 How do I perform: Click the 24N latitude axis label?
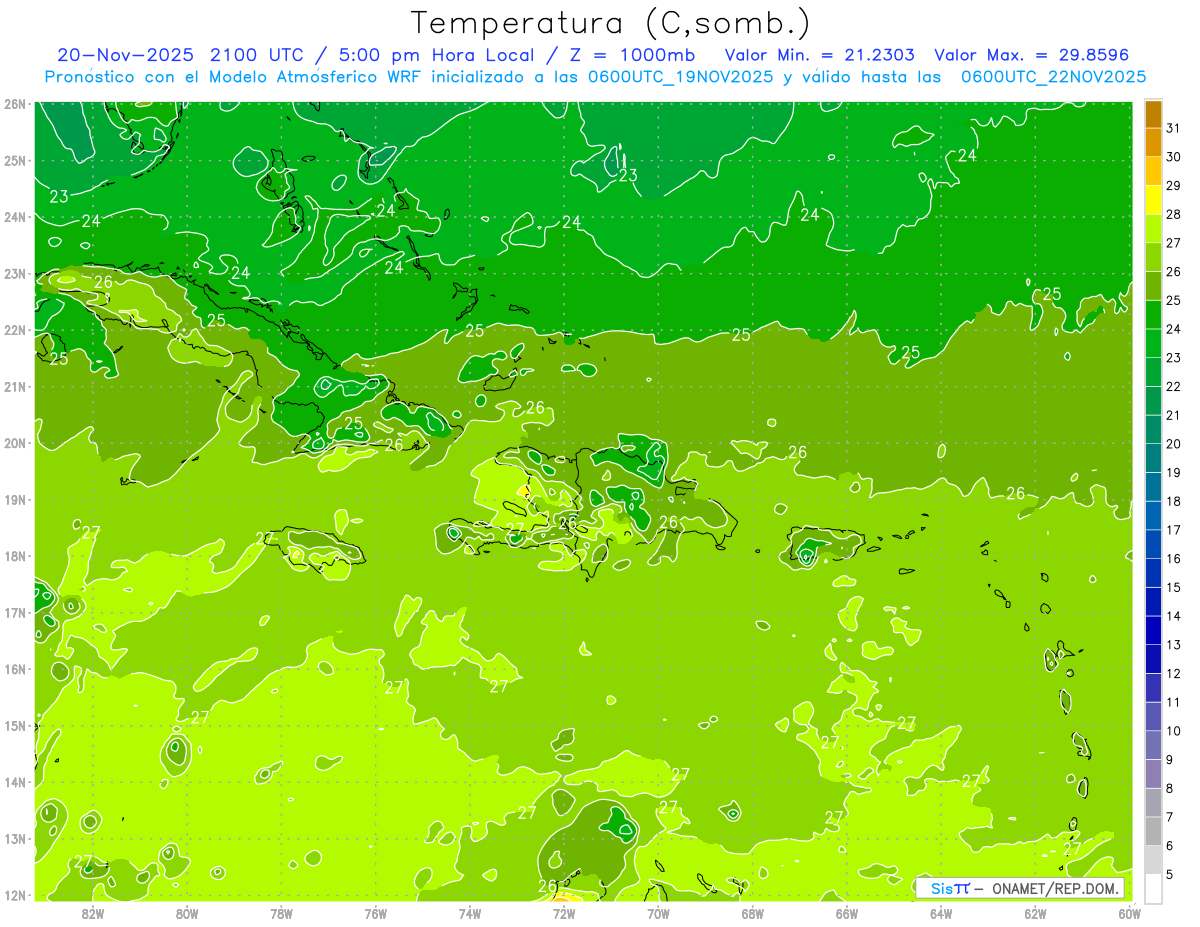pos(15,217)
